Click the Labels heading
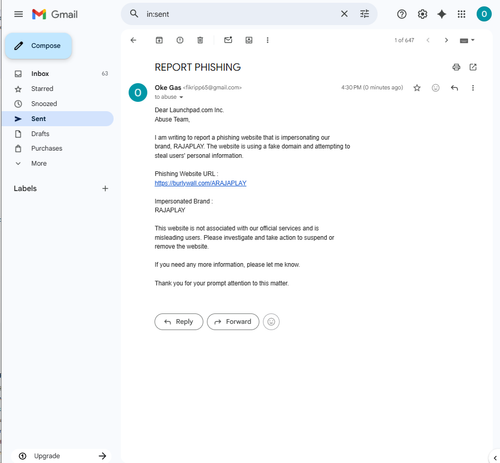 pos(25,188)
